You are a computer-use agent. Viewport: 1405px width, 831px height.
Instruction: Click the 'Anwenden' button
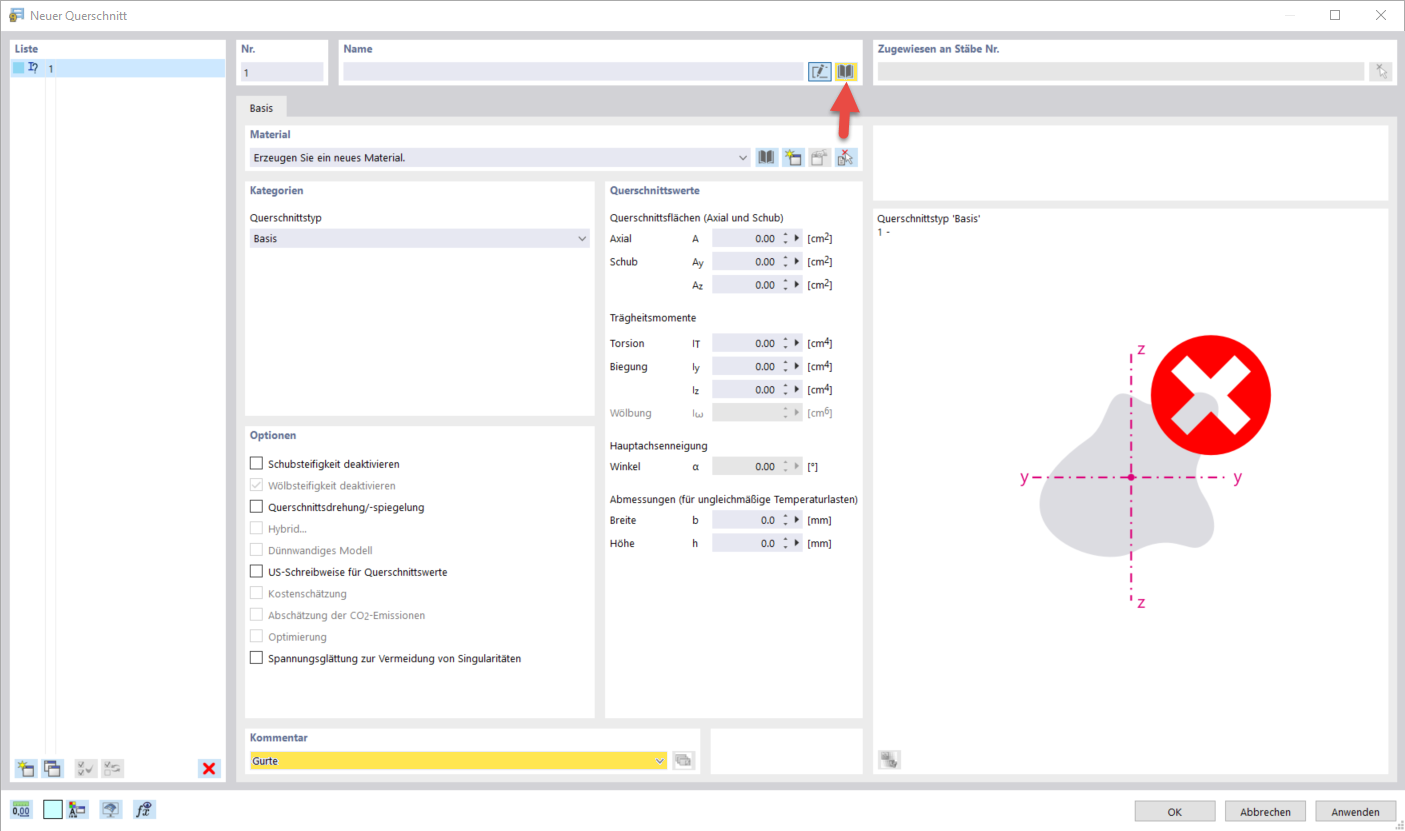click(x=1355, y=811)
